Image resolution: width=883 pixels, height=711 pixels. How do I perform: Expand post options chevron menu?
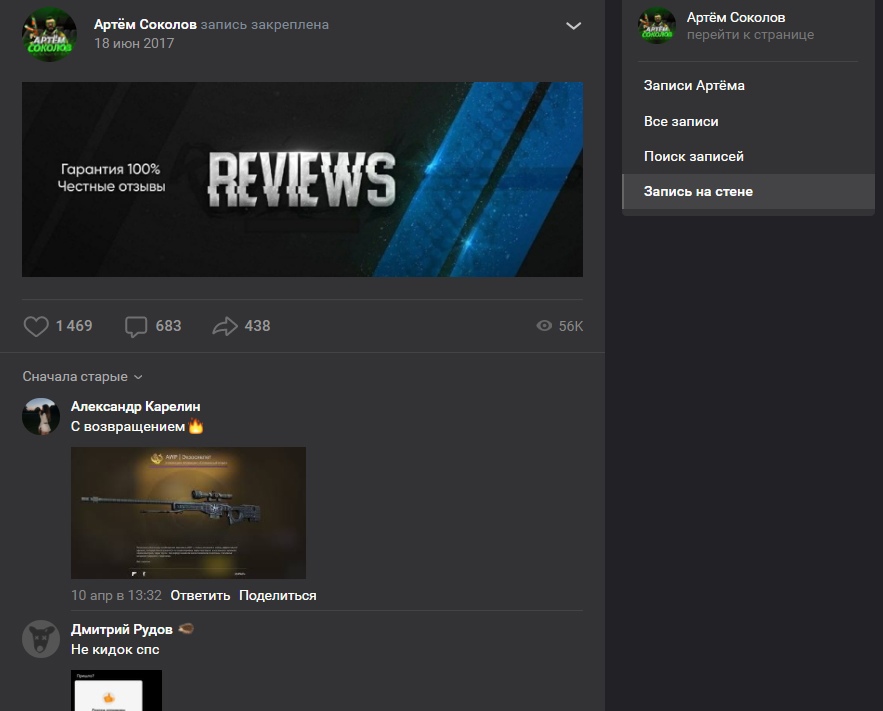pyautogui.click(x=573, y=26)
